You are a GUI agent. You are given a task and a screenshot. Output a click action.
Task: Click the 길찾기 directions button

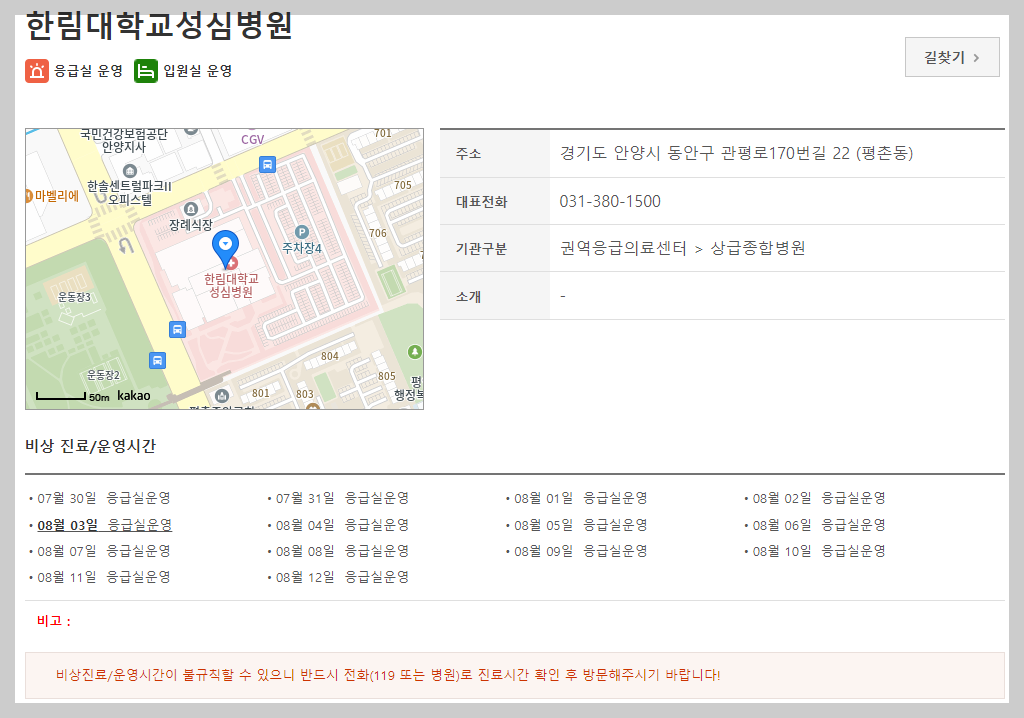pyautogui.click(x=952, y=57)
